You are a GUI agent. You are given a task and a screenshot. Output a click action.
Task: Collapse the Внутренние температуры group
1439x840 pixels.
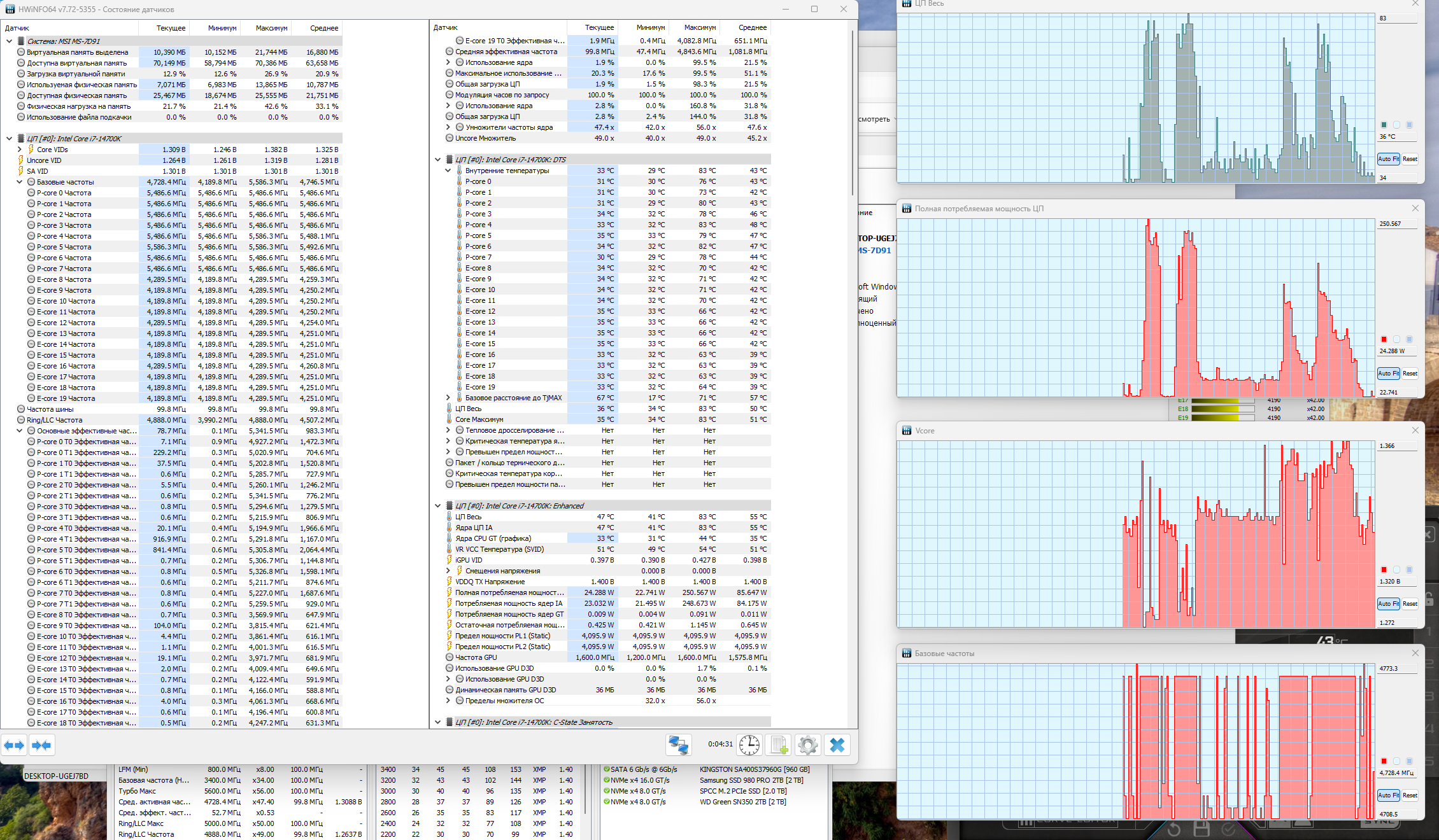(448, 171)
